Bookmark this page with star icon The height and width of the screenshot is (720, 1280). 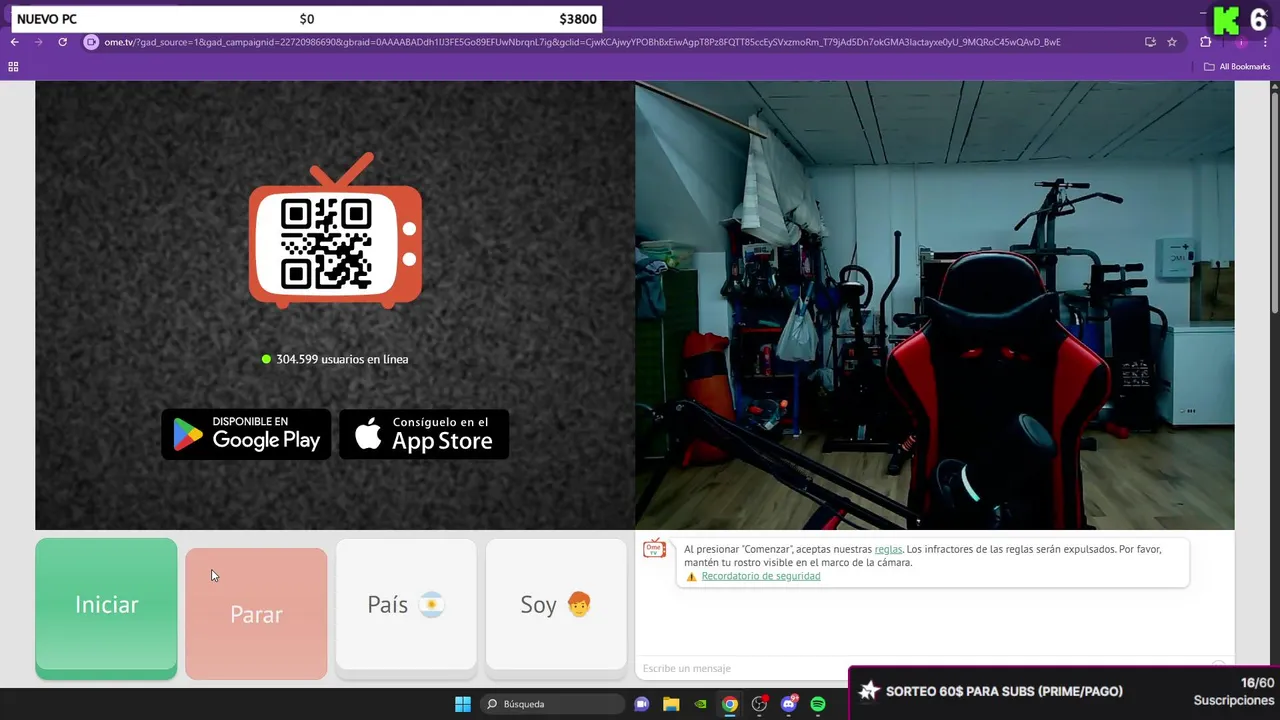[1172, 42]
